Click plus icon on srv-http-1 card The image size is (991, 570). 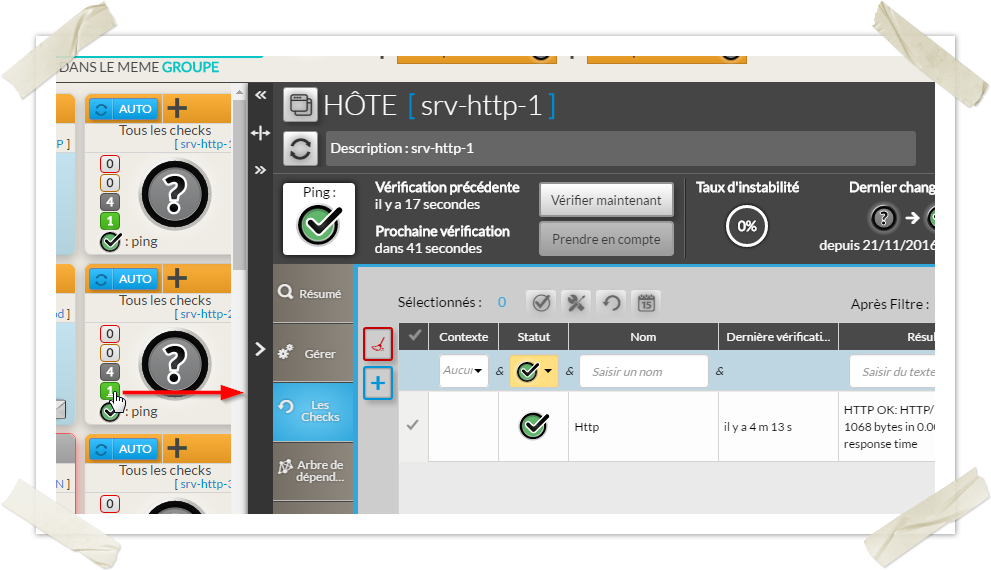(177, 109)
